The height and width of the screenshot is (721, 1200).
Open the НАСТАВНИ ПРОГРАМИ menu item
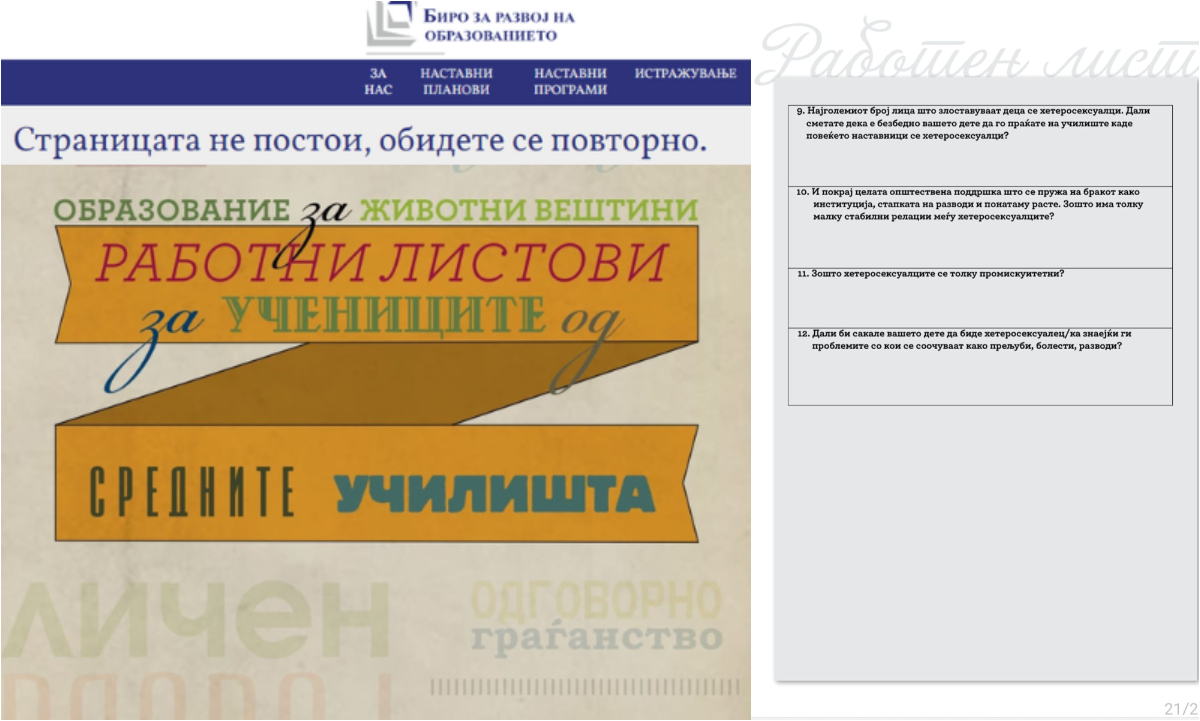(570, 81)
